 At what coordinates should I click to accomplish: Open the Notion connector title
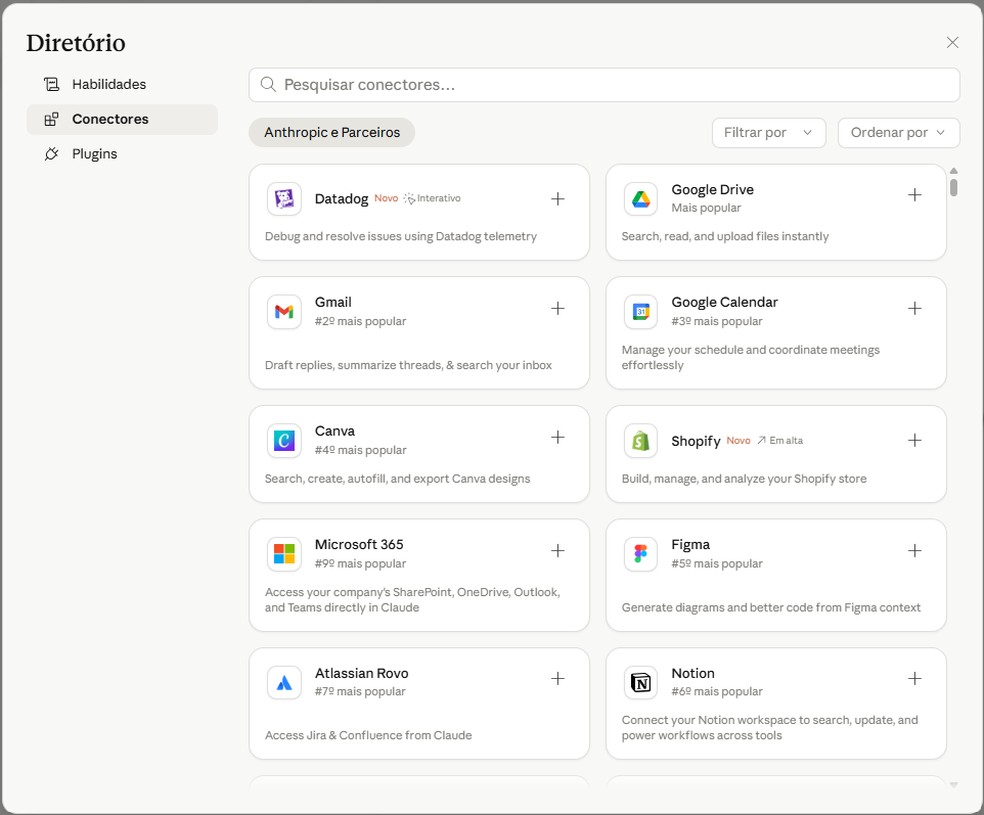(693, 673)
